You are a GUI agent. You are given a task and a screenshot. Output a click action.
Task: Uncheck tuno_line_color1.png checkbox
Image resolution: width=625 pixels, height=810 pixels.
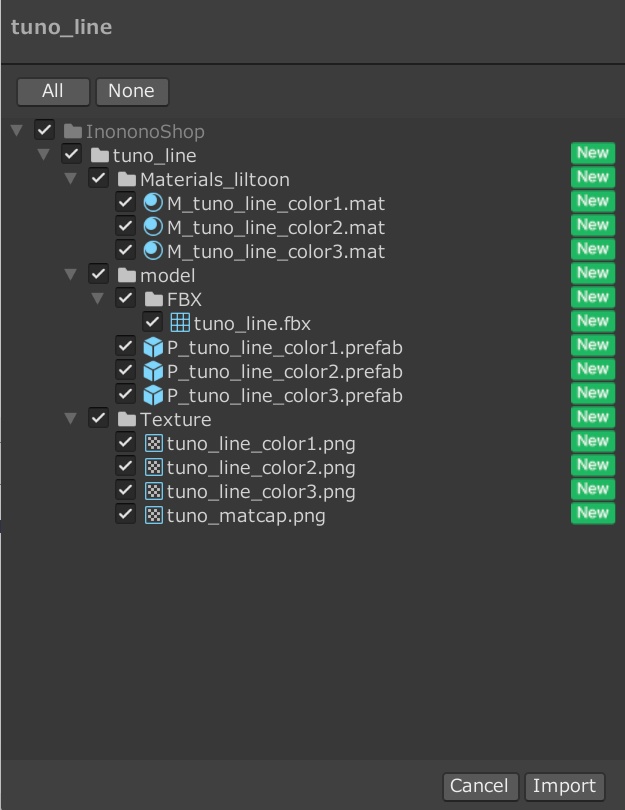pyautogui.click(x=125, y=442)
